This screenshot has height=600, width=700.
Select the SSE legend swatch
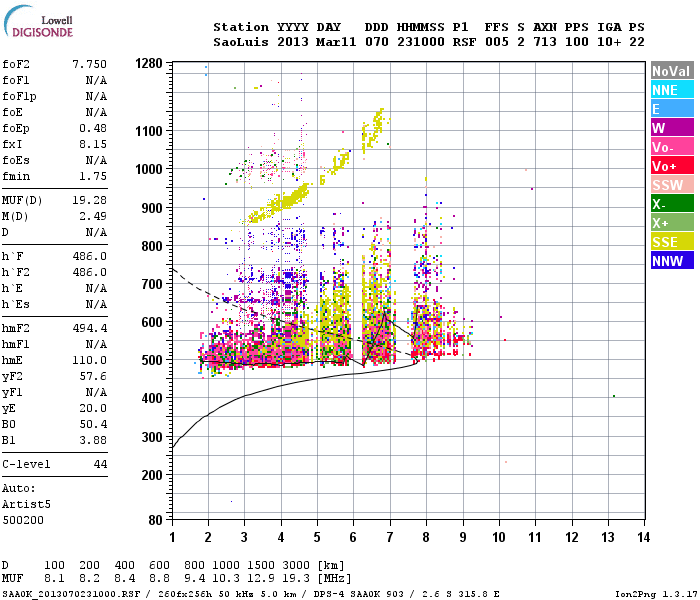[672, 242]
